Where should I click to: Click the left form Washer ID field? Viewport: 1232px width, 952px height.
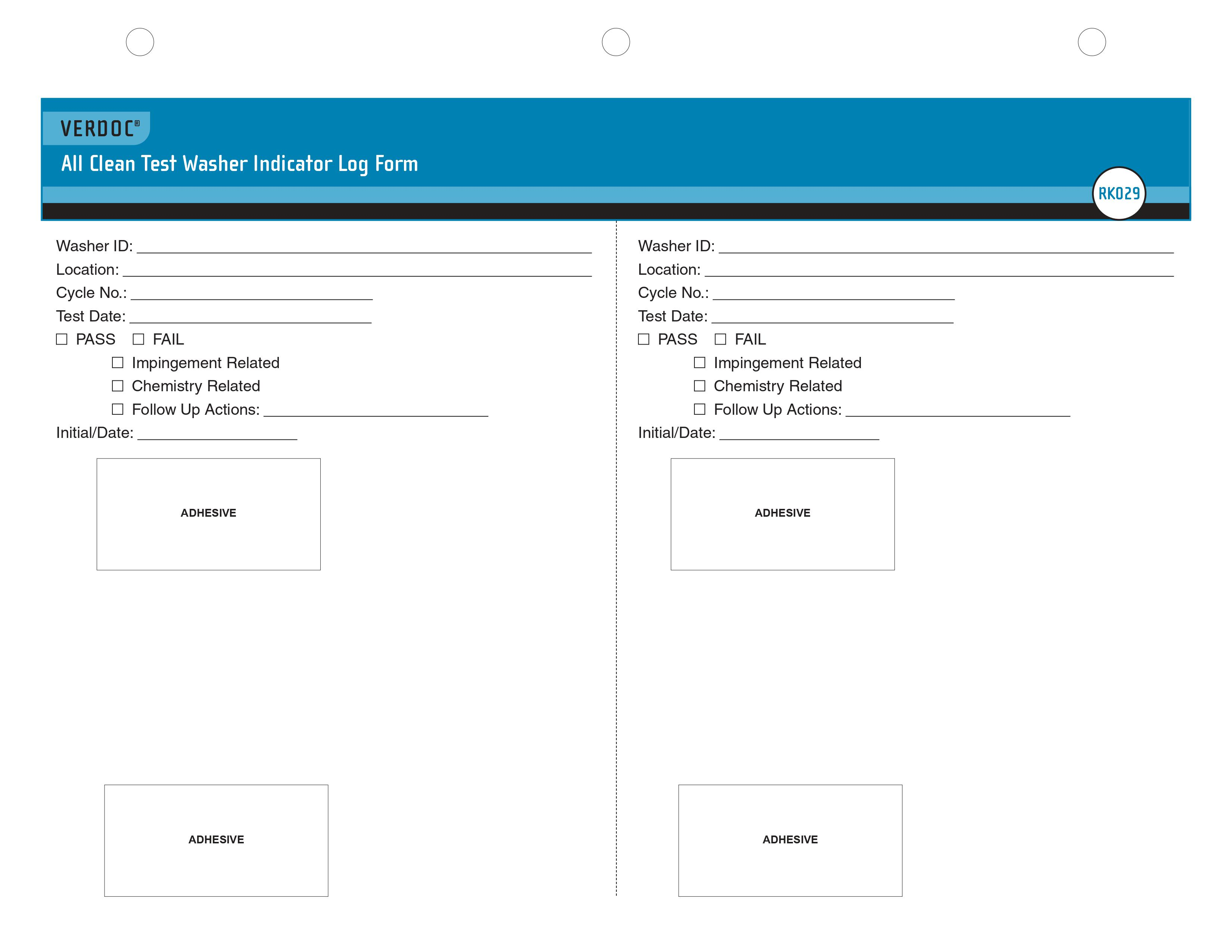[364, 246]
